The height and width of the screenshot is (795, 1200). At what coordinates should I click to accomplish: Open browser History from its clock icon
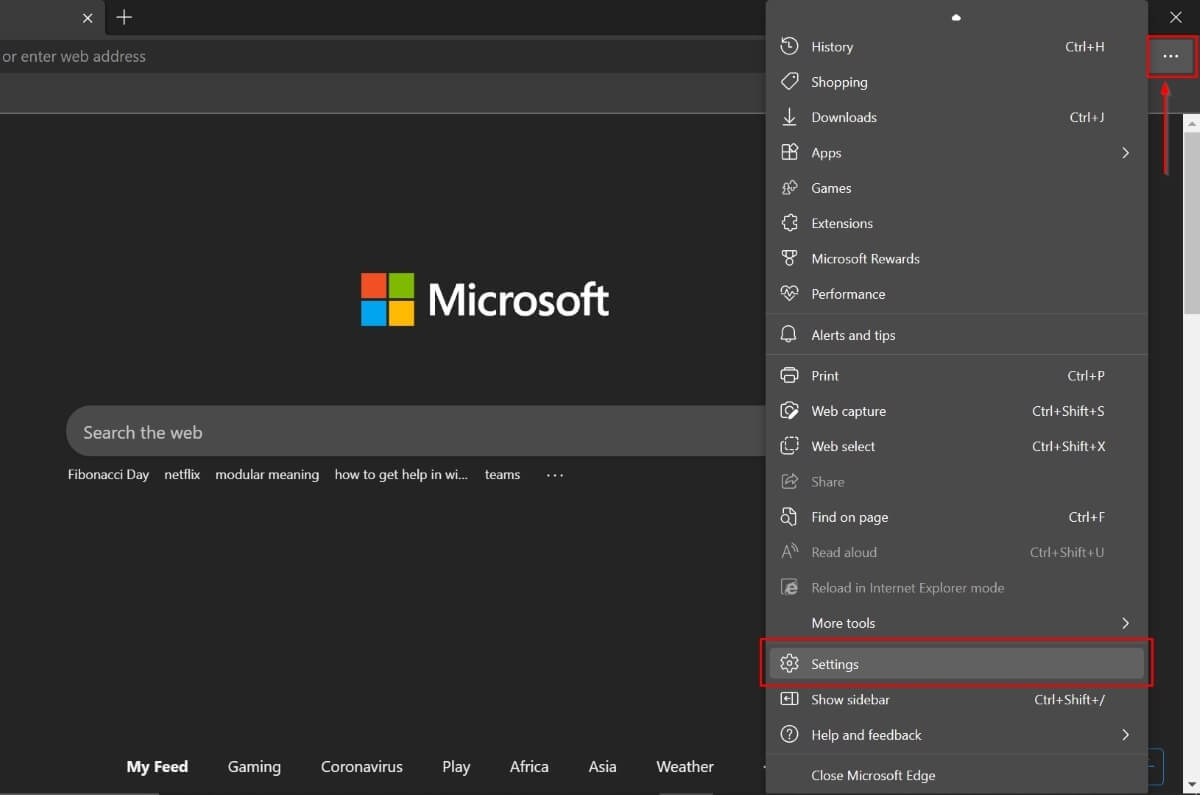click(x=789, y=46)
